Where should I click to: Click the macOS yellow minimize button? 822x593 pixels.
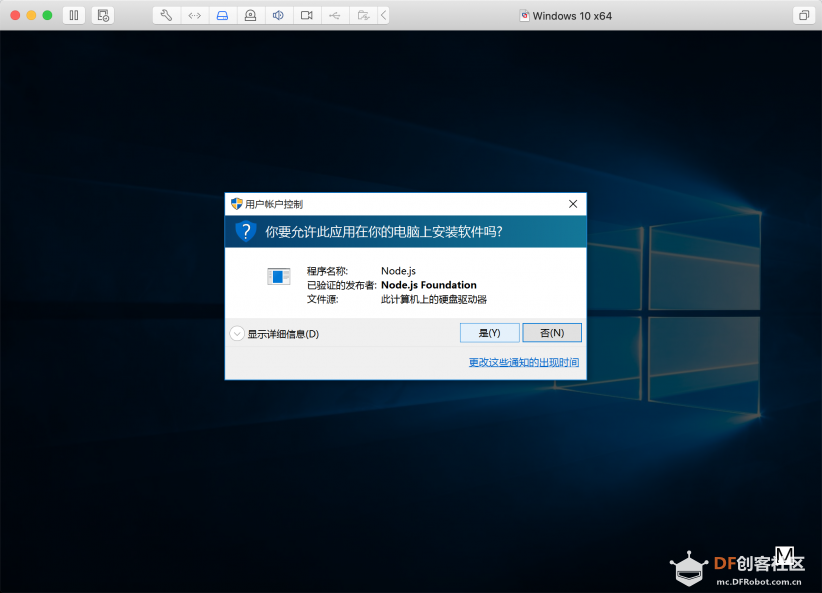pyautogui.click(x=31, y=15)
